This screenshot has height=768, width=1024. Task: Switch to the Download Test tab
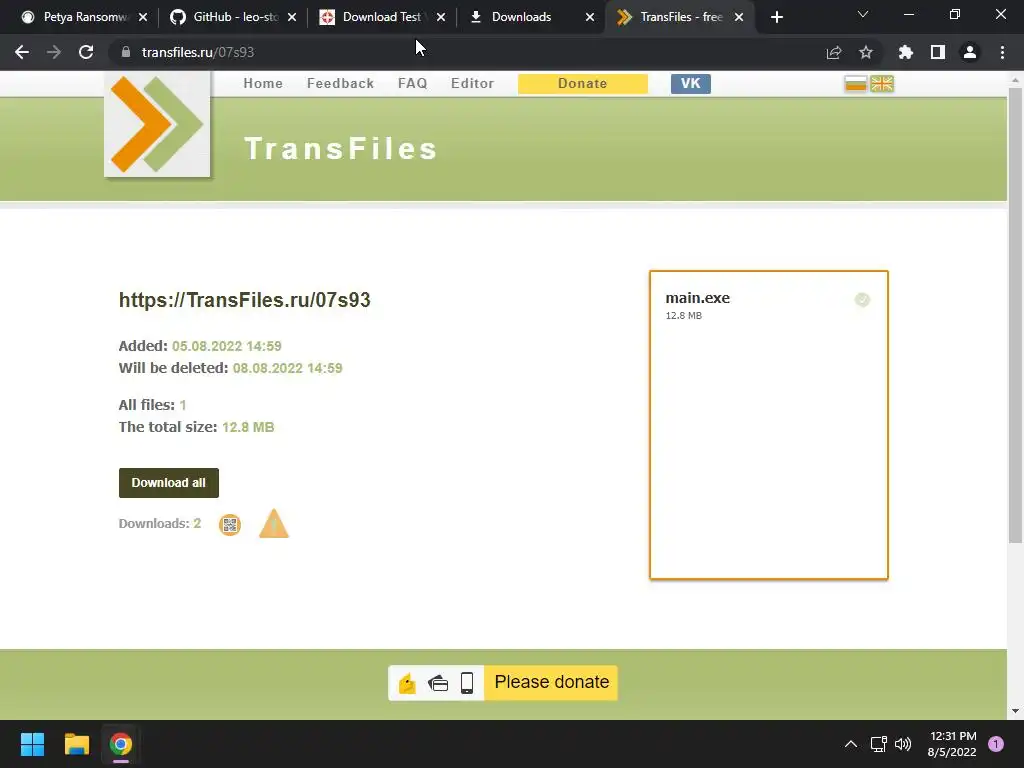pyautogui.click(x=382, y=17)
